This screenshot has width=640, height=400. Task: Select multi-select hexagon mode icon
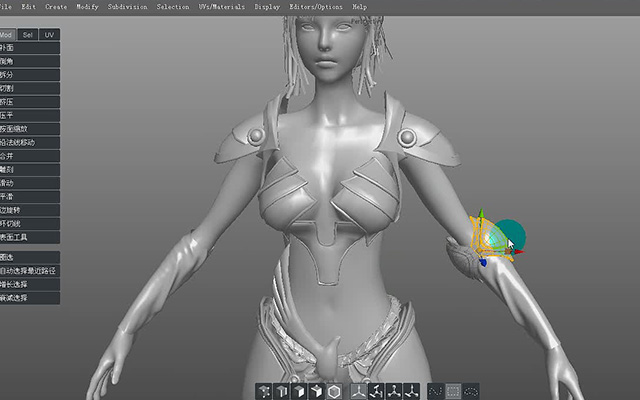click(x=334, y=391)
